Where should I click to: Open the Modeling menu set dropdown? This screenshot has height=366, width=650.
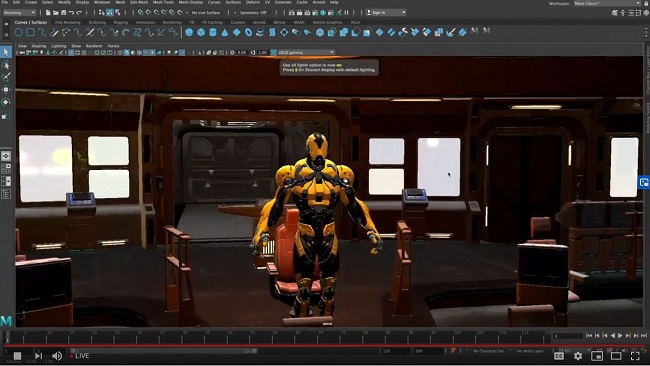tap(19, 12)
